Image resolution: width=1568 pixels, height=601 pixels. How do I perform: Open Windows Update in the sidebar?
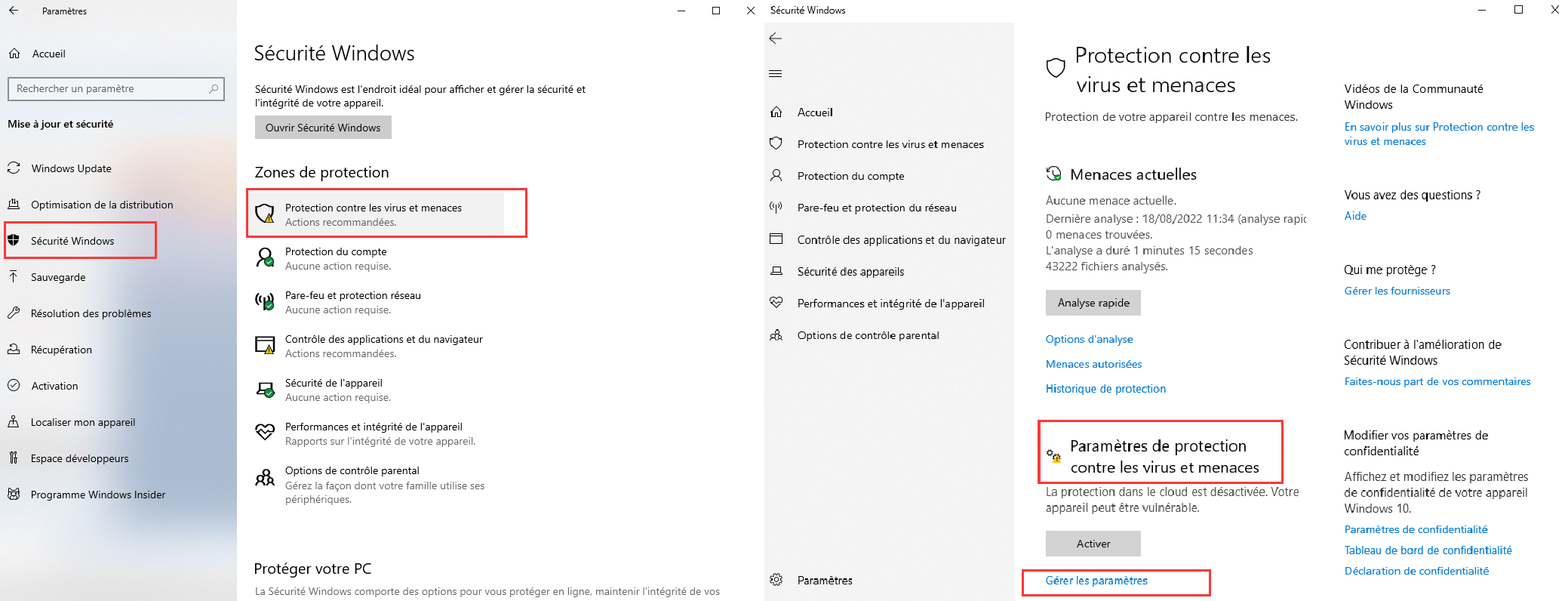coord(71,168)
